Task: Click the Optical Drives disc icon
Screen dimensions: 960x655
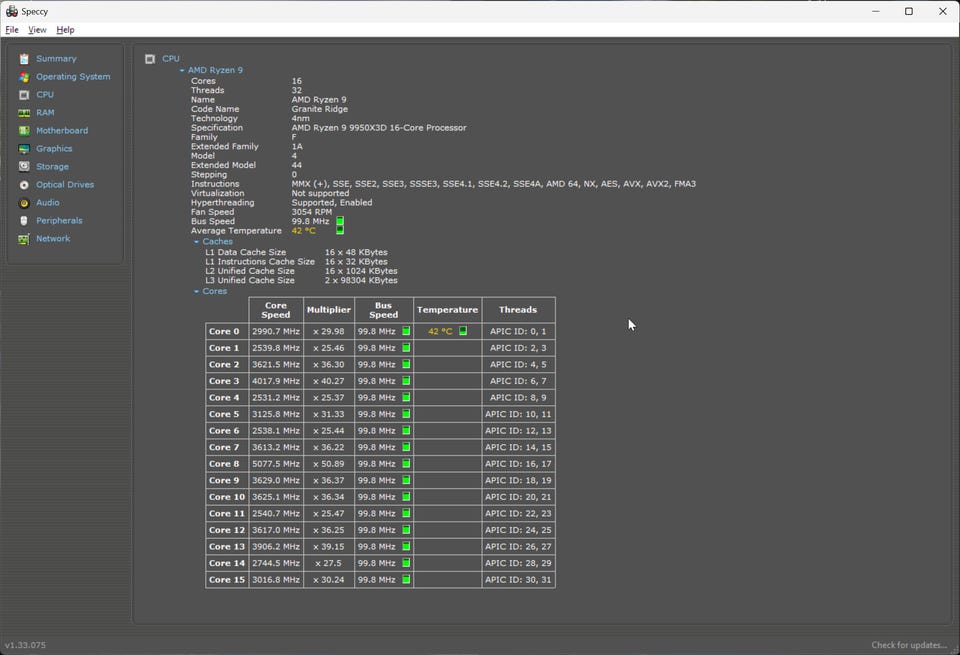Action: [24, 185]
